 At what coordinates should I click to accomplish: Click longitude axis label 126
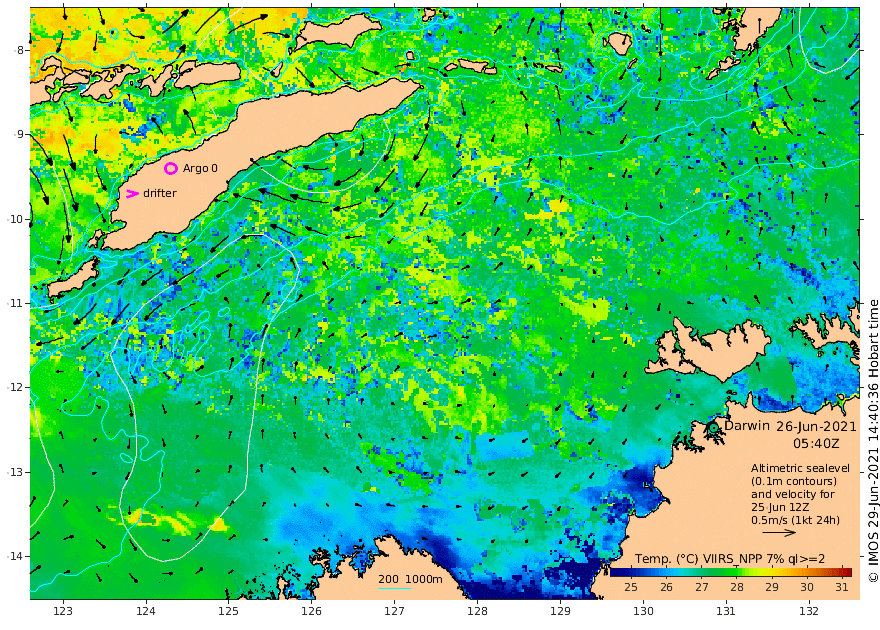pyautogui.click(x=311, y=611)
